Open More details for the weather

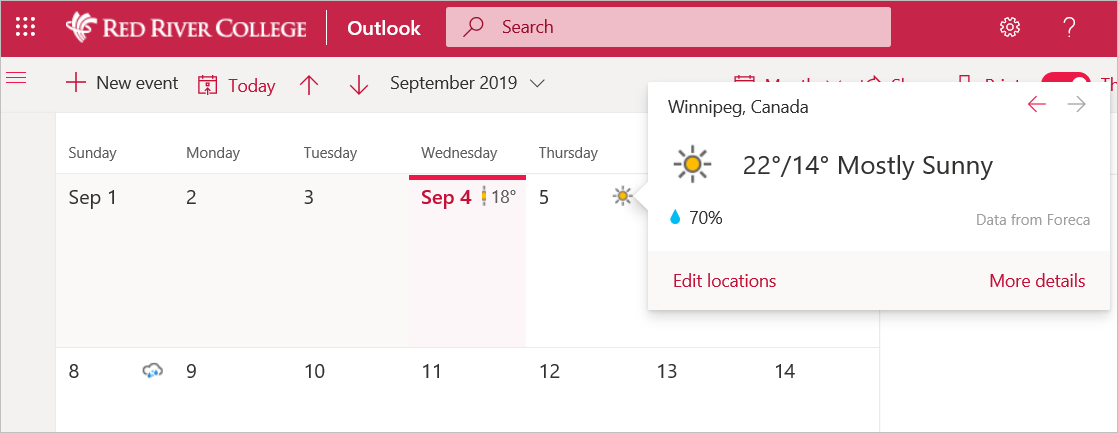pyautogui.click(x=1036, y=281)
